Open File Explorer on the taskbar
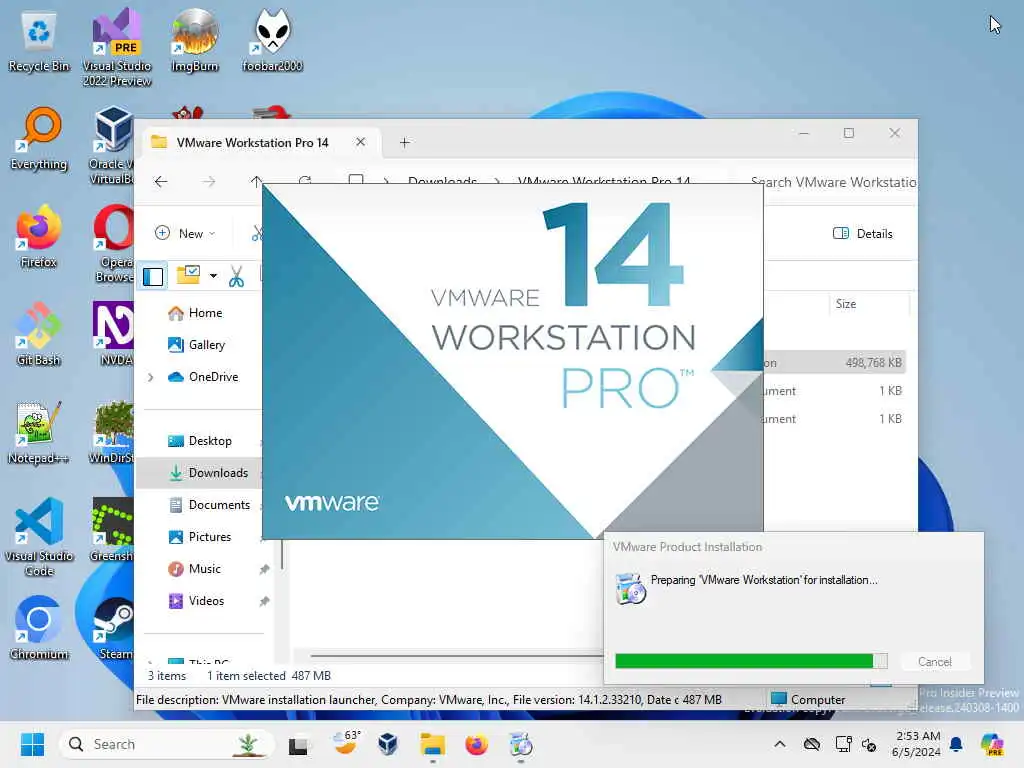The image size is (1024, 768). pos(432,744)
